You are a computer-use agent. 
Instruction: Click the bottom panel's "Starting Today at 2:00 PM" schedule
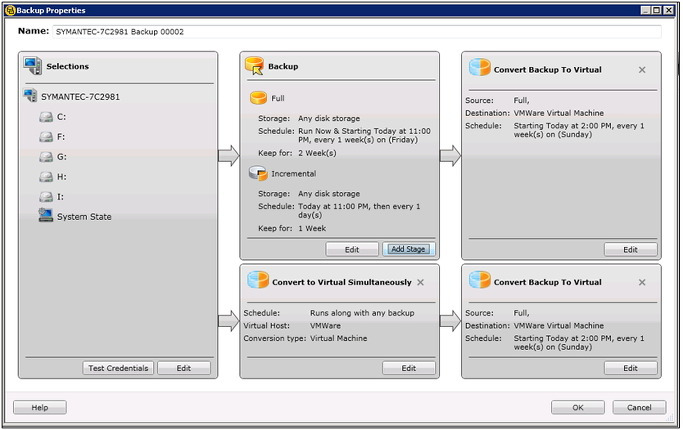578,342
